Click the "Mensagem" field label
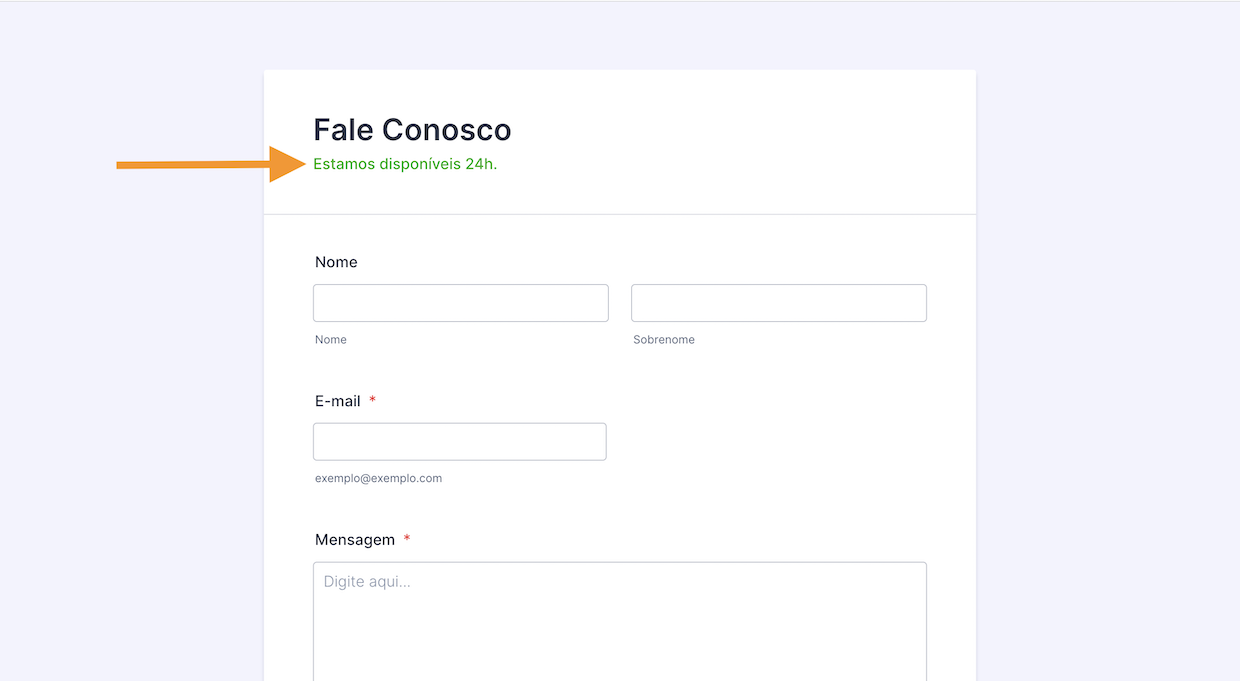Image resolution: width=1240 pixels, height=681 pixels. (x=355, y=540)
